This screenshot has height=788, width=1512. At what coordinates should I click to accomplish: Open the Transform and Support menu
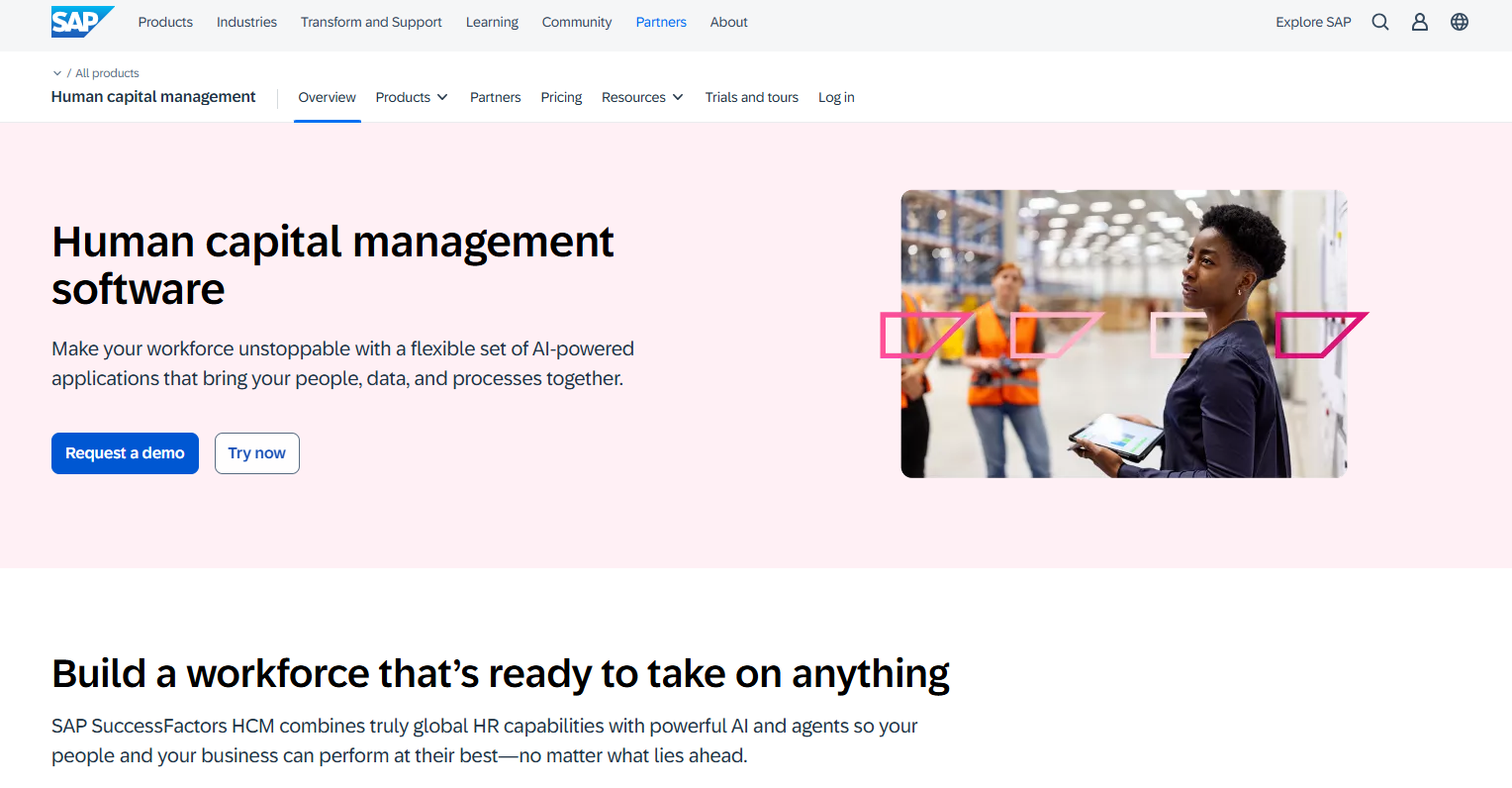pos(371,22)
